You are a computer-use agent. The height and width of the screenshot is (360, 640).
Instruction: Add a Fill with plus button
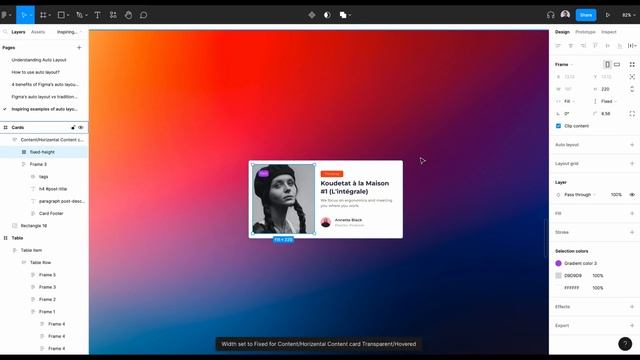tap(632, 213)
